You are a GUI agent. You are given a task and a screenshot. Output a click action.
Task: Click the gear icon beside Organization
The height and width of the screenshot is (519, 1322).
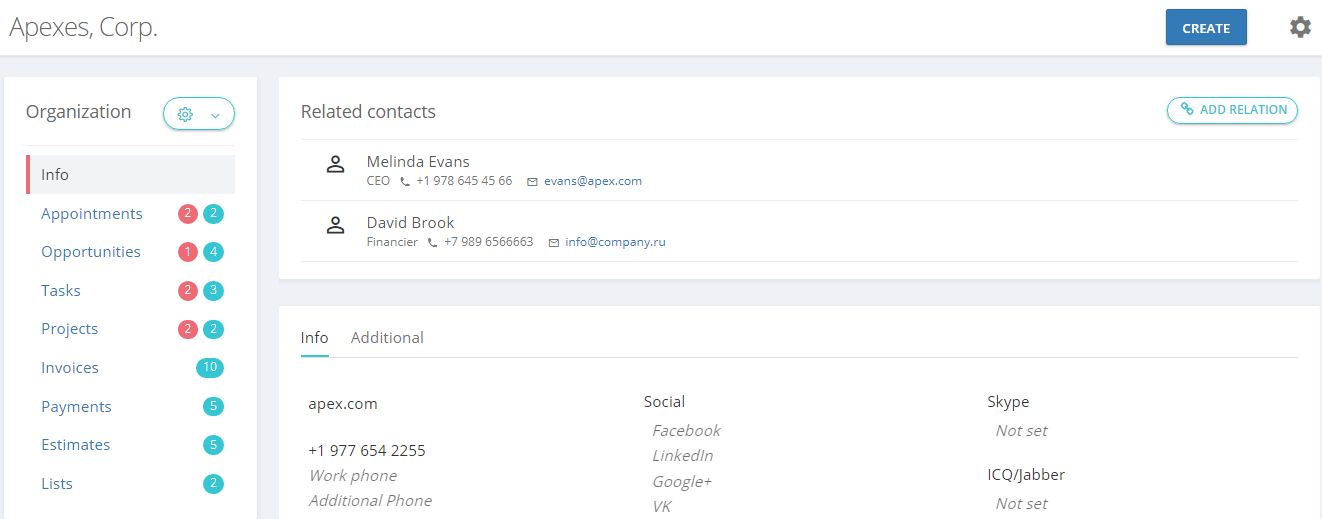(185, 115)
